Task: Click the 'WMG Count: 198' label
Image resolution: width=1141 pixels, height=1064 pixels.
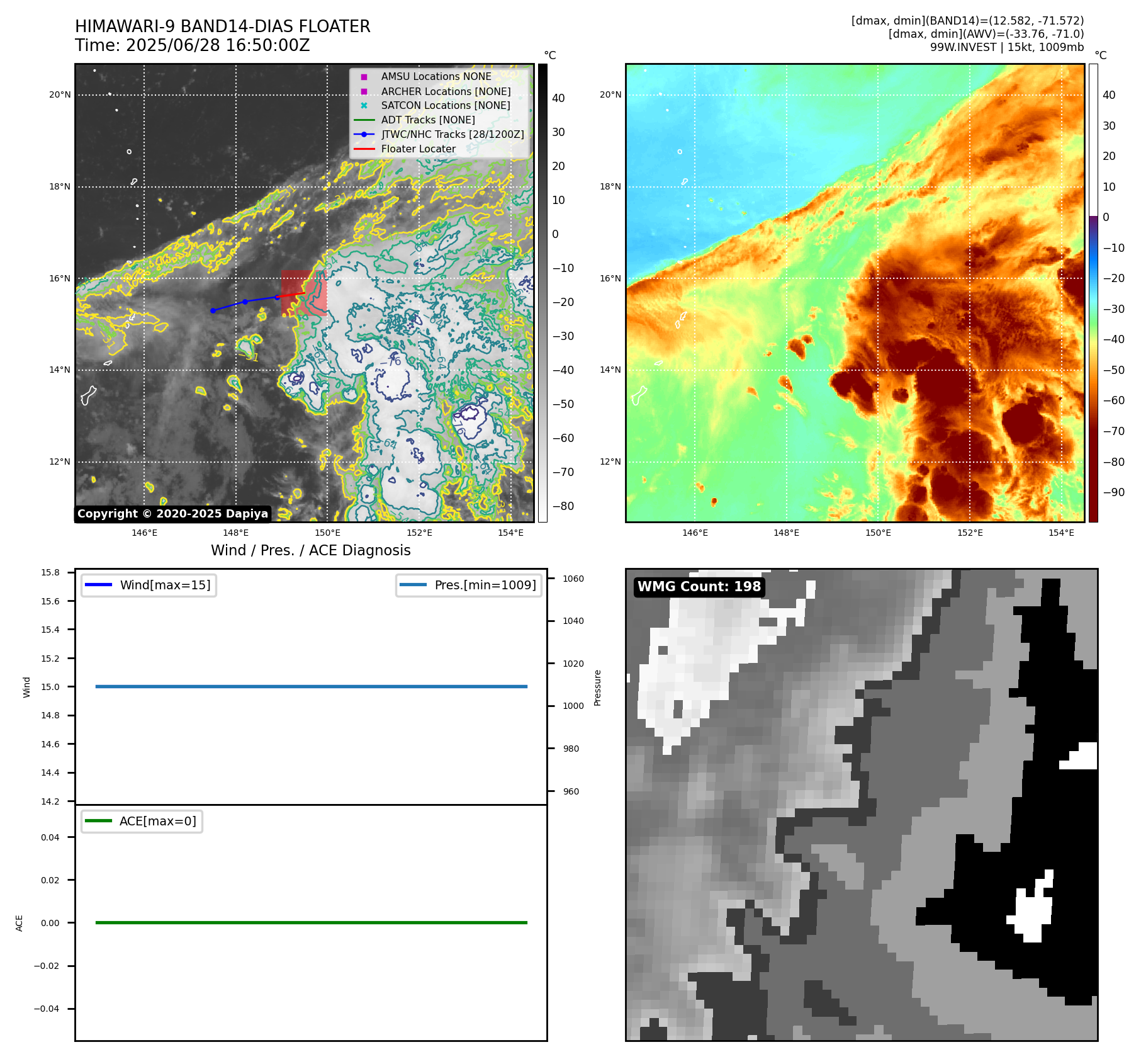Action: [699, 587]
